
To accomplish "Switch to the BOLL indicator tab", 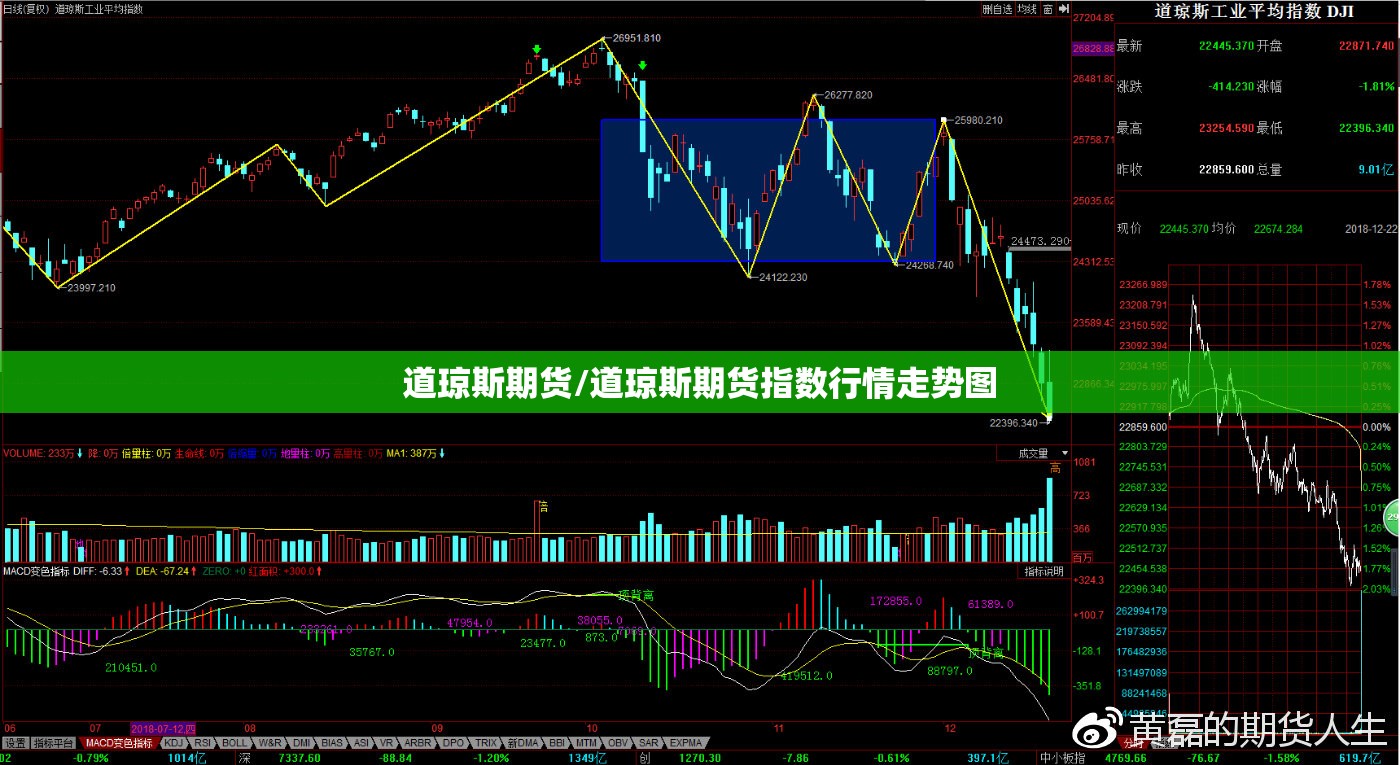I will [235, 743].
